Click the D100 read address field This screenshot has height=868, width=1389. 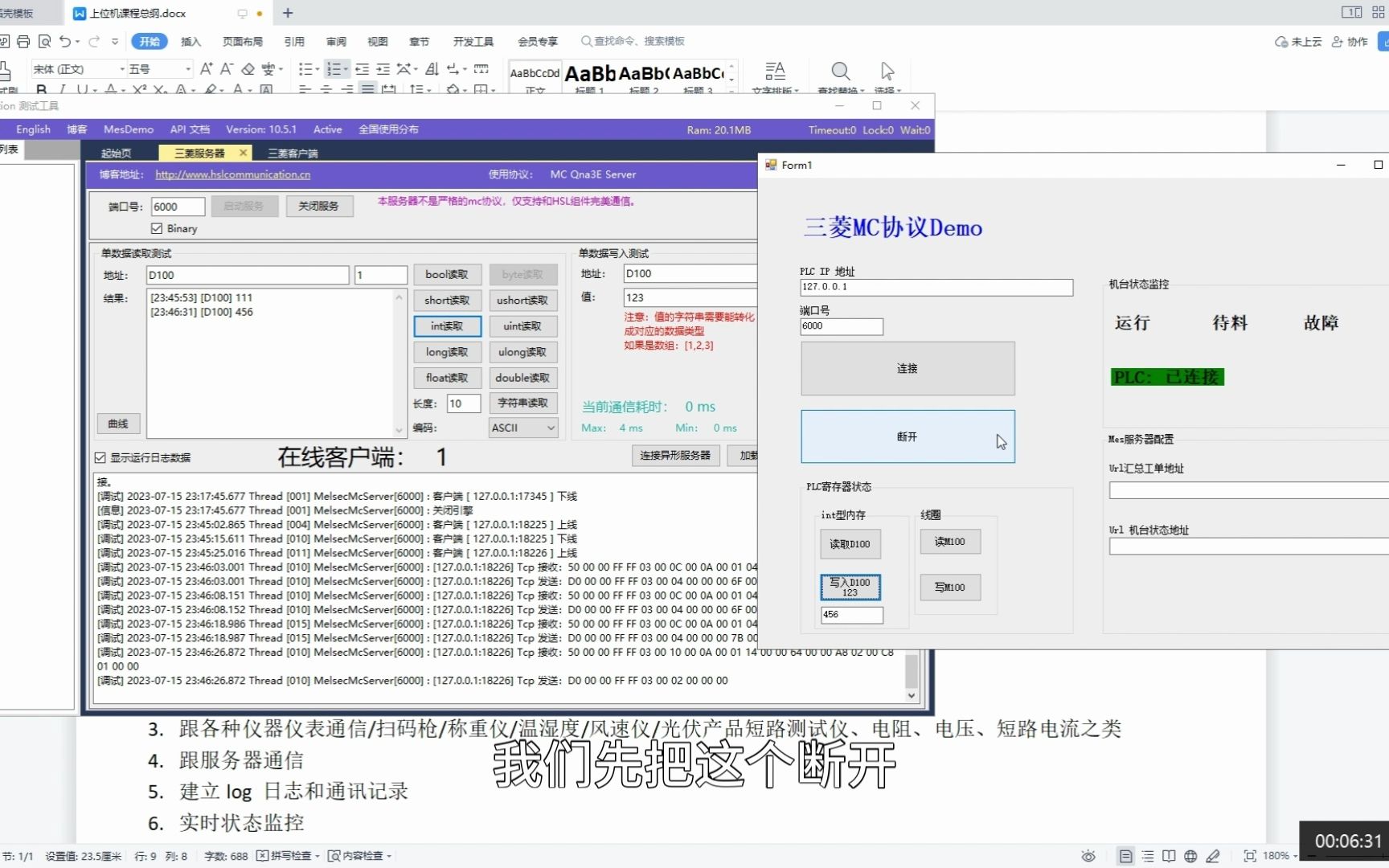click(x=248, y=275)
